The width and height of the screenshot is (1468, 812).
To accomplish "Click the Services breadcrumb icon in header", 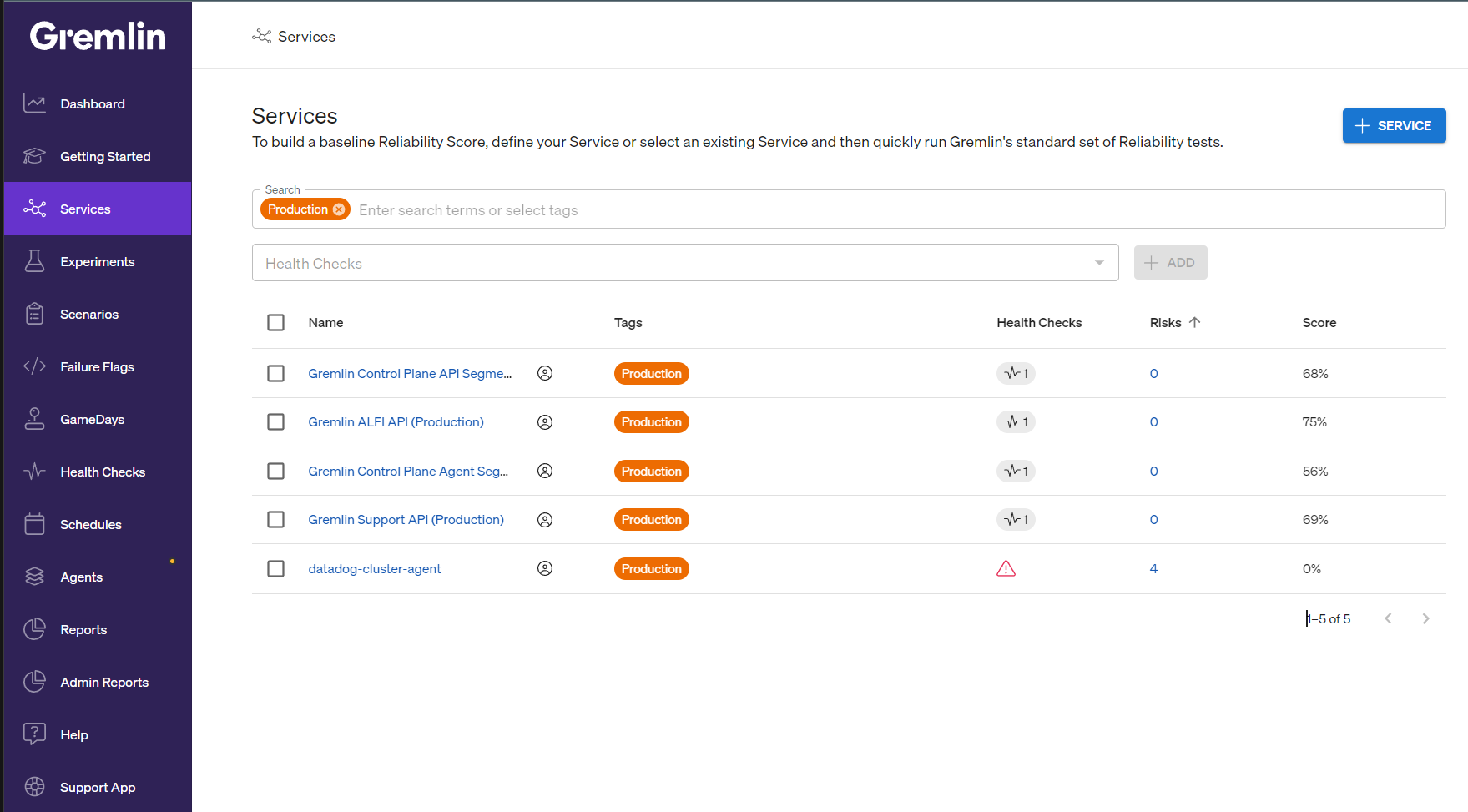I will point(262,36).
